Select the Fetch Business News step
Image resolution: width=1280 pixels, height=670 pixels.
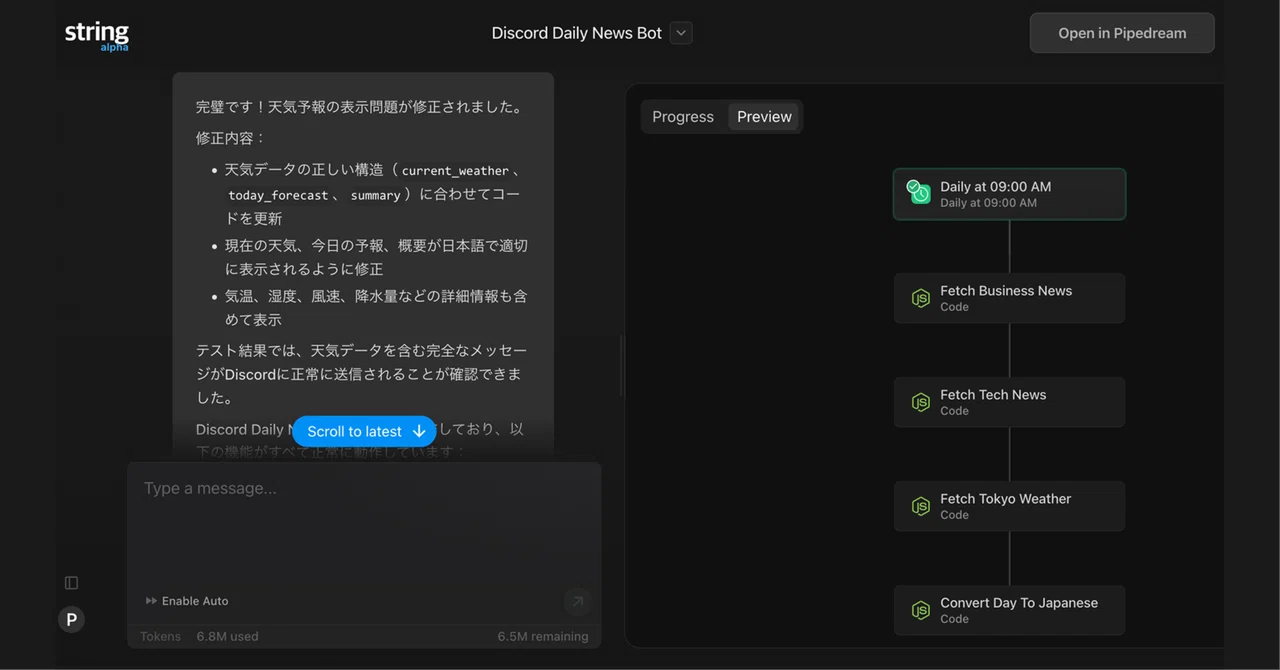pos(1009,298)
